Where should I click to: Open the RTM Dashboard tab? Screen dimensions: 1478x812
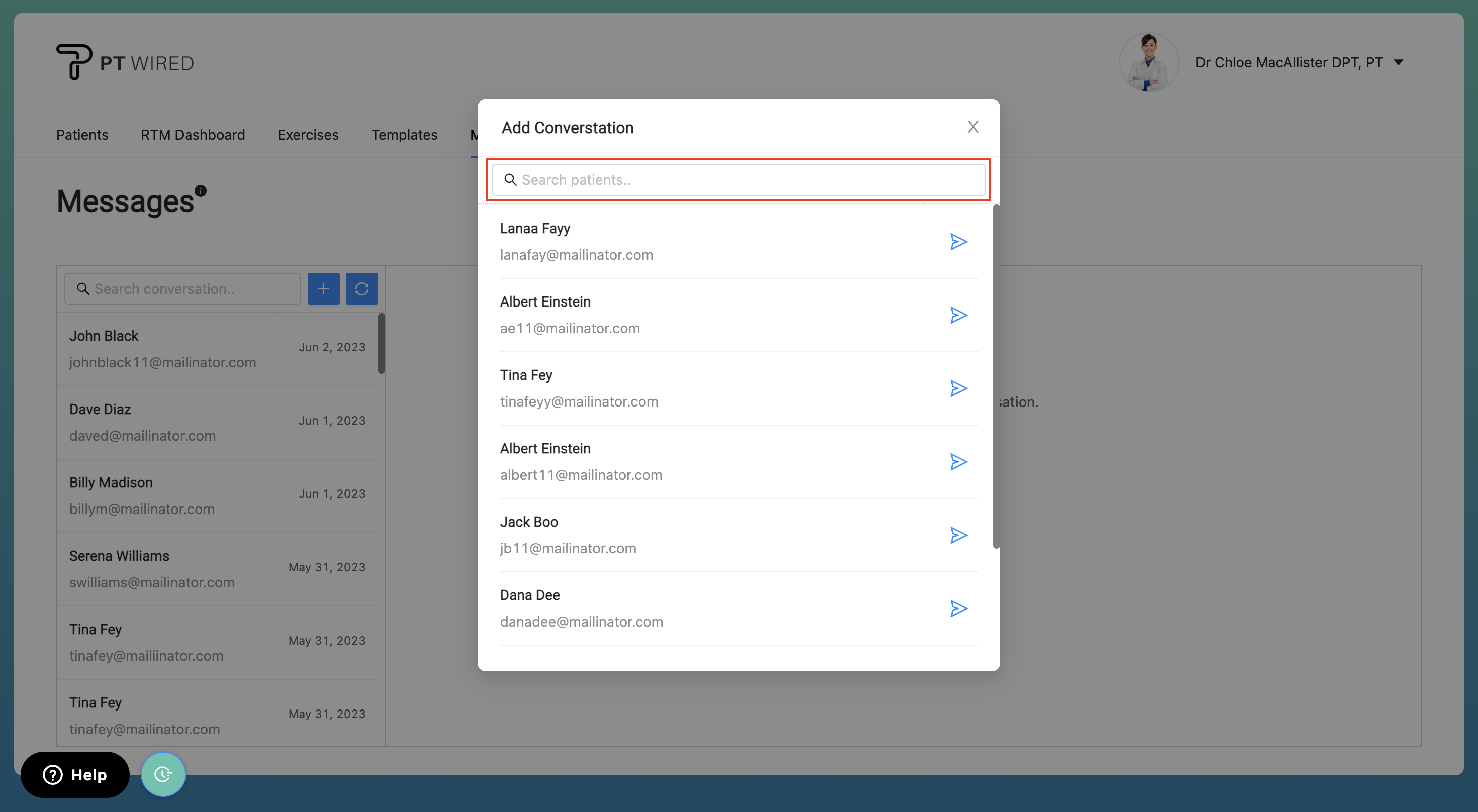point(193,135)
